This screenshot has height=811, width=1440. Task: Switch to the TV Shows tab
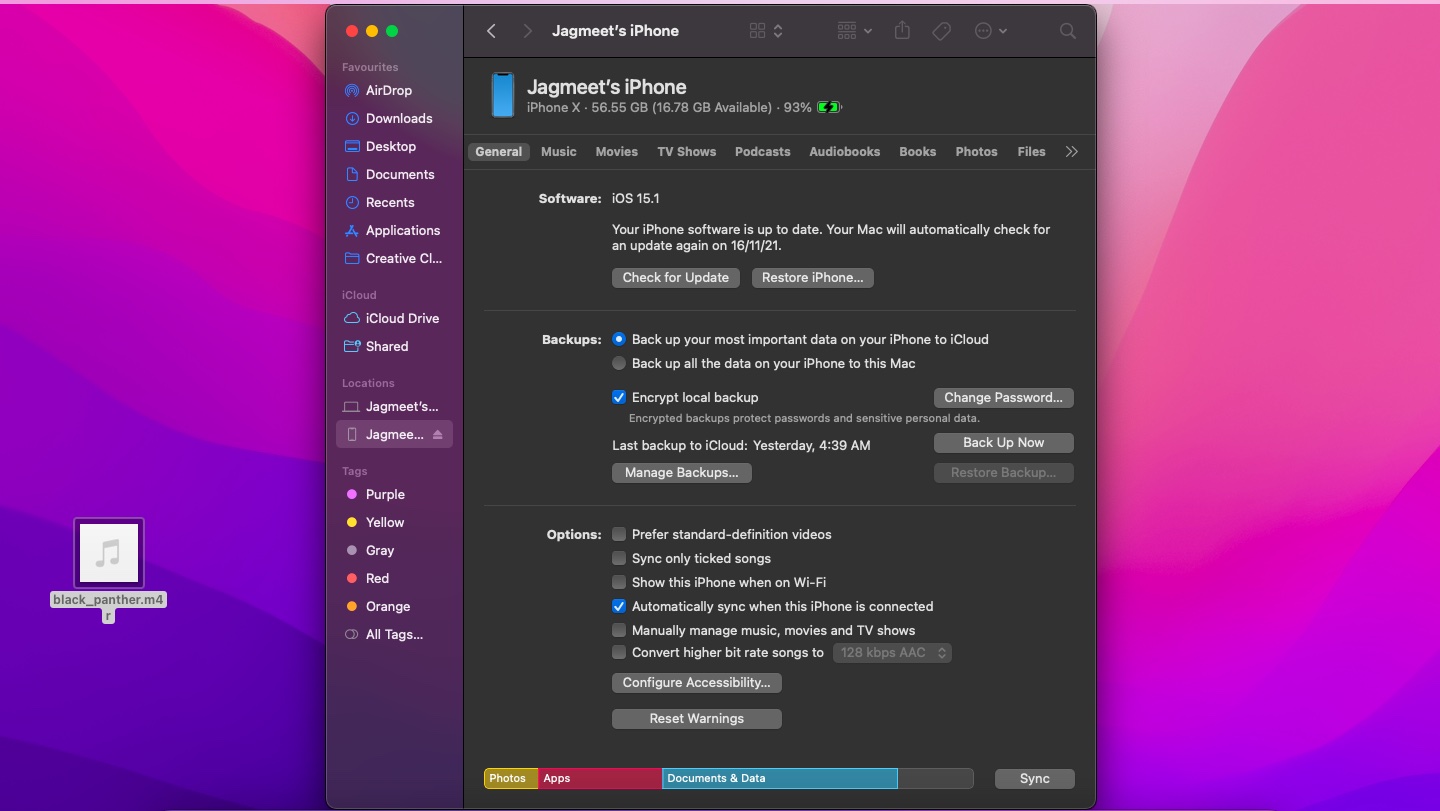(x=686, y=152)
